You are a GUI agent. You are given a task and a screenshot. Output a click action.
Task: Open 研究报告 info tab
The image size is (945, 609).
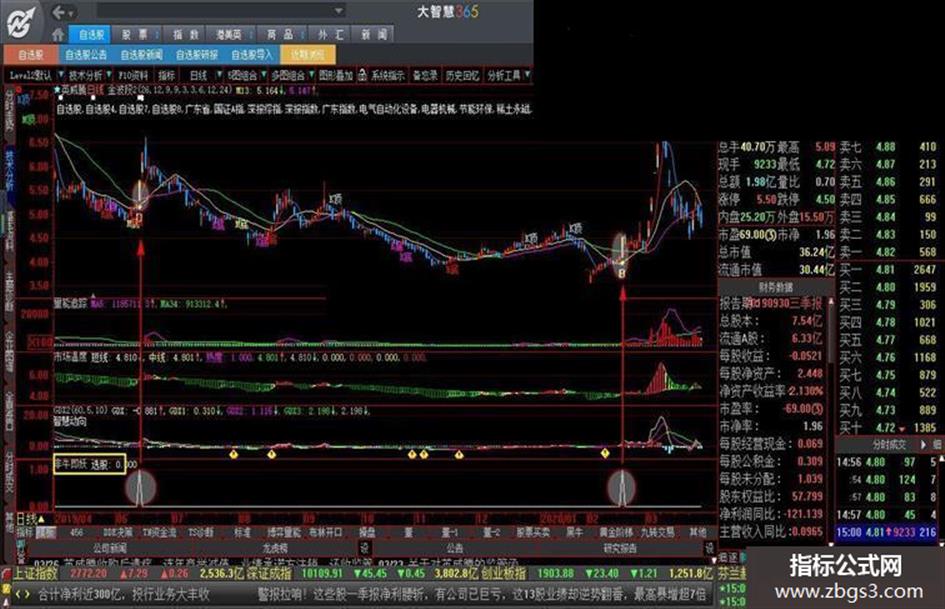pos(620,548)
